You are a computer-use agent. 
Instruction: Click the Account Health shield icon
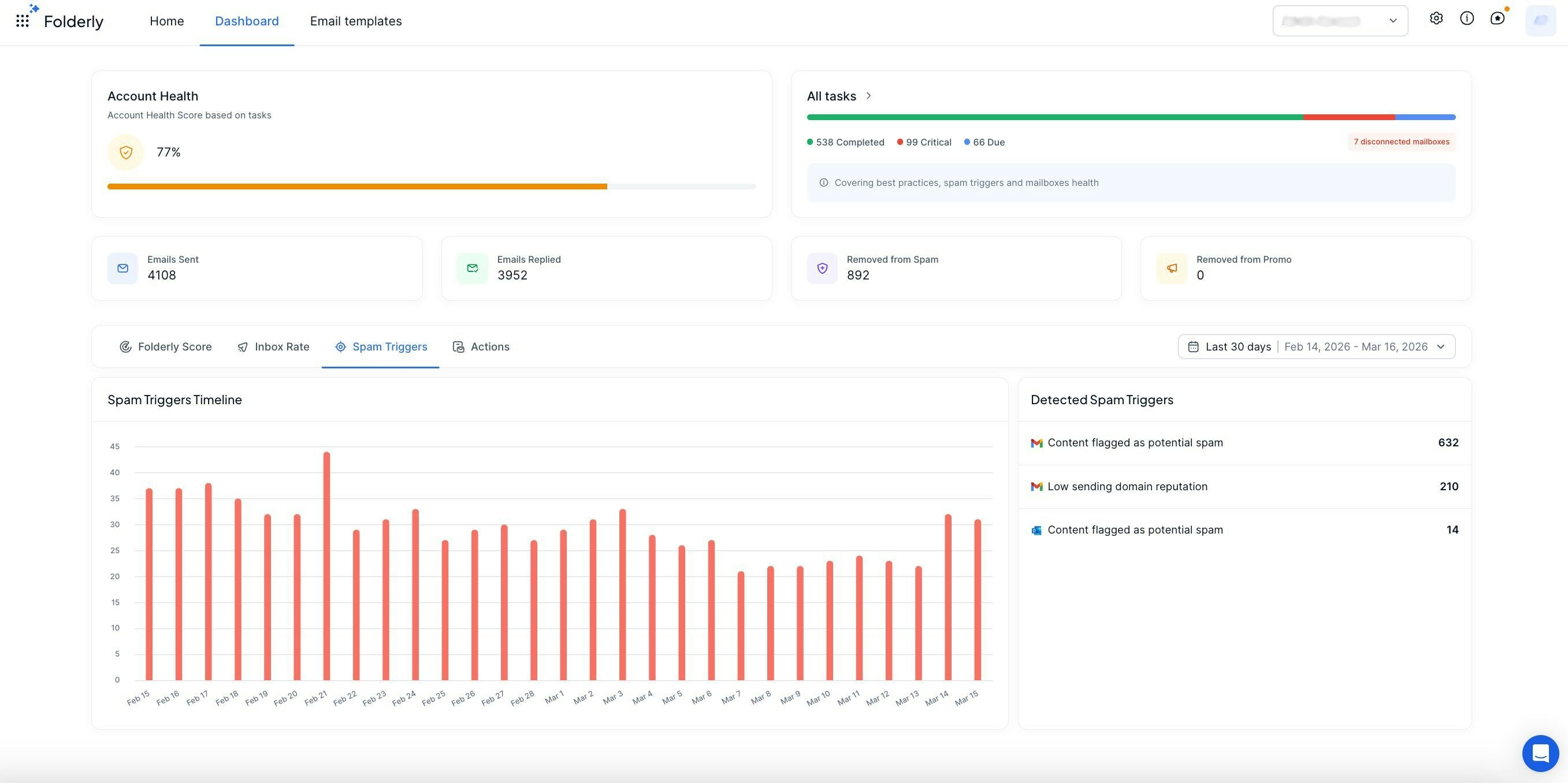click(x=126, y=152)
